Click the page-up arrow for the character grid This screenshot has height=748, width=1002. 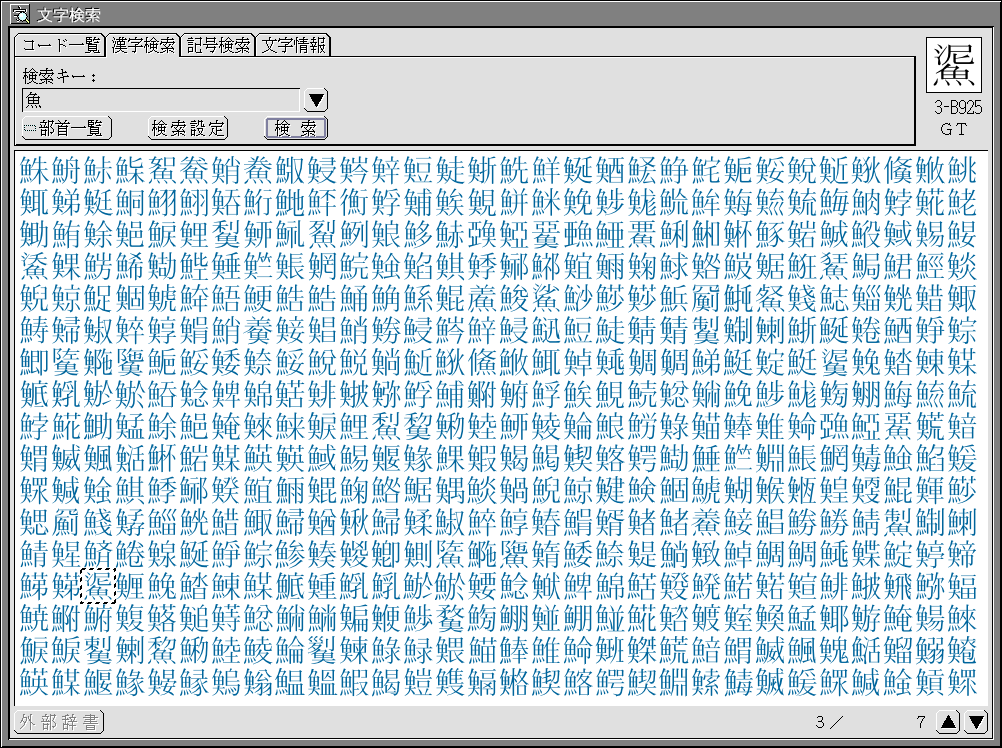pos(946,722)
